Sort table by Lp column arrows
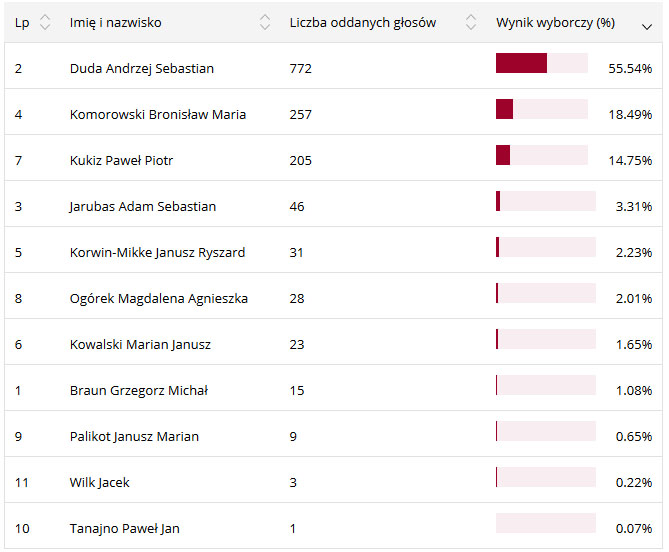Screen dimensions: 669x552 (x=45, y=23)
